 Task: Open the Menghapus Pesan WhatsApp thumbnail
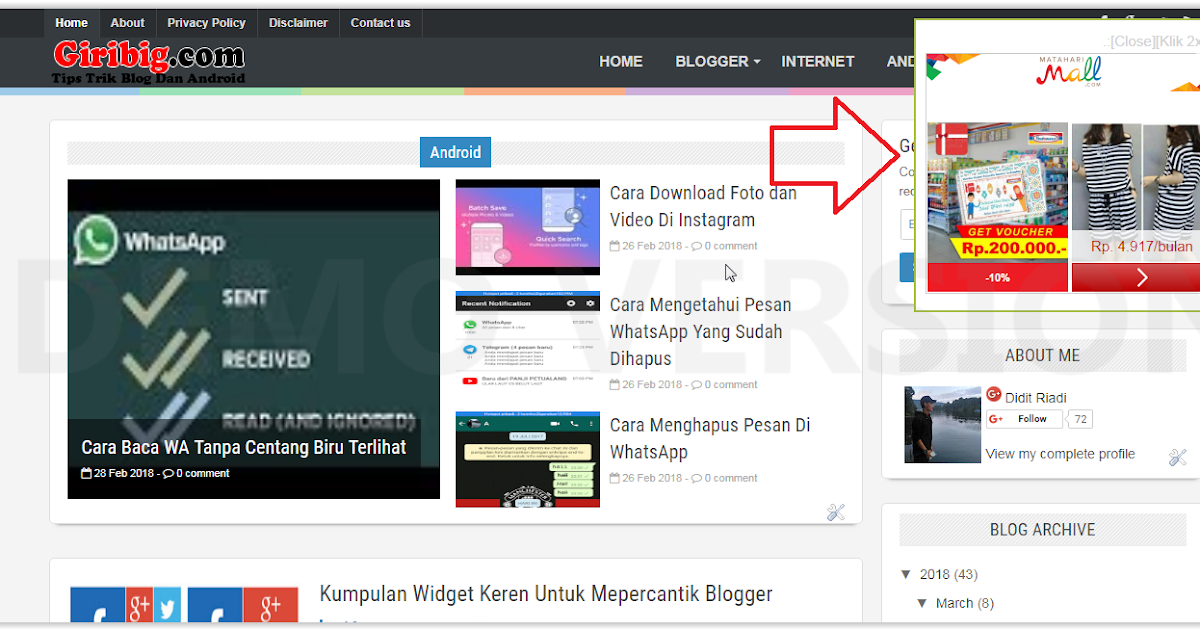[x=528, y=459]
